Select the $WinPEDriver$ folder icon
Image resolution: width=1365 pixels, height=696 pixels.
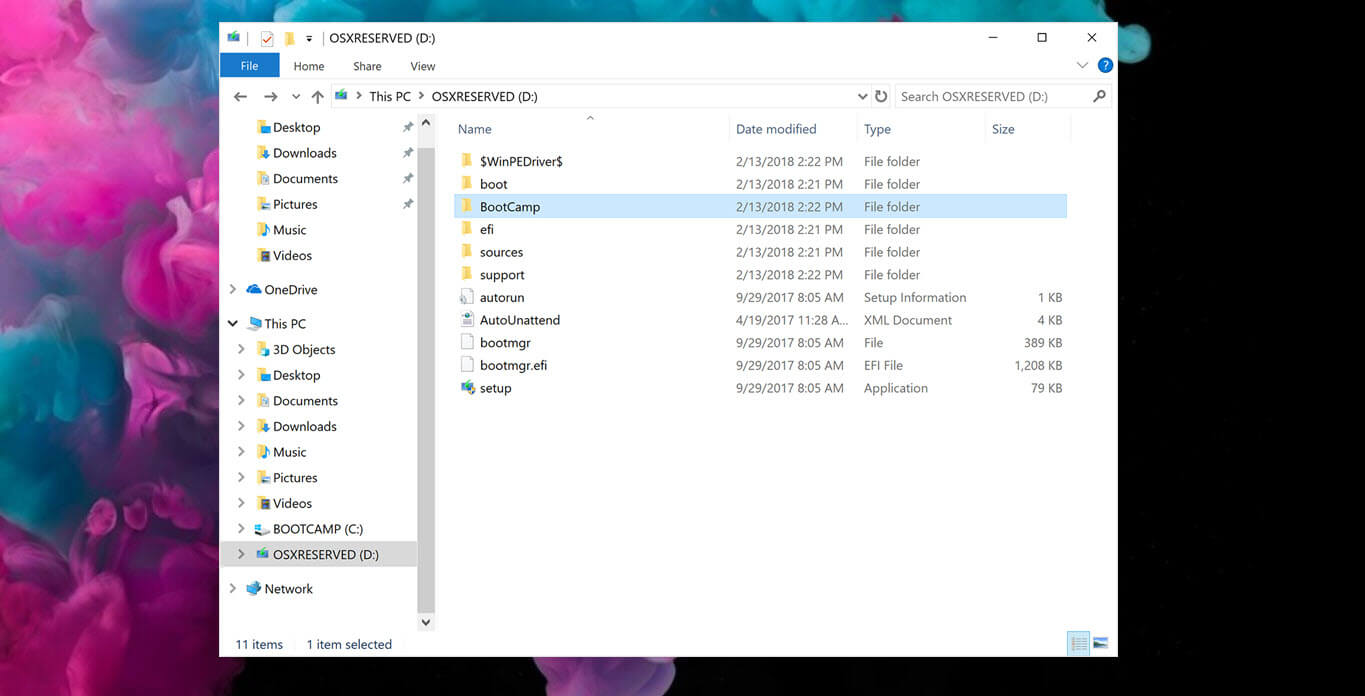pos(467,161)
